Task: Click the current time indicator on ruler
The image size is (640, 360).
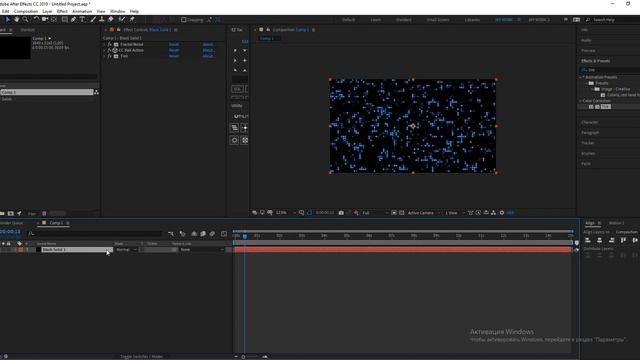Action: click(244, 236)
